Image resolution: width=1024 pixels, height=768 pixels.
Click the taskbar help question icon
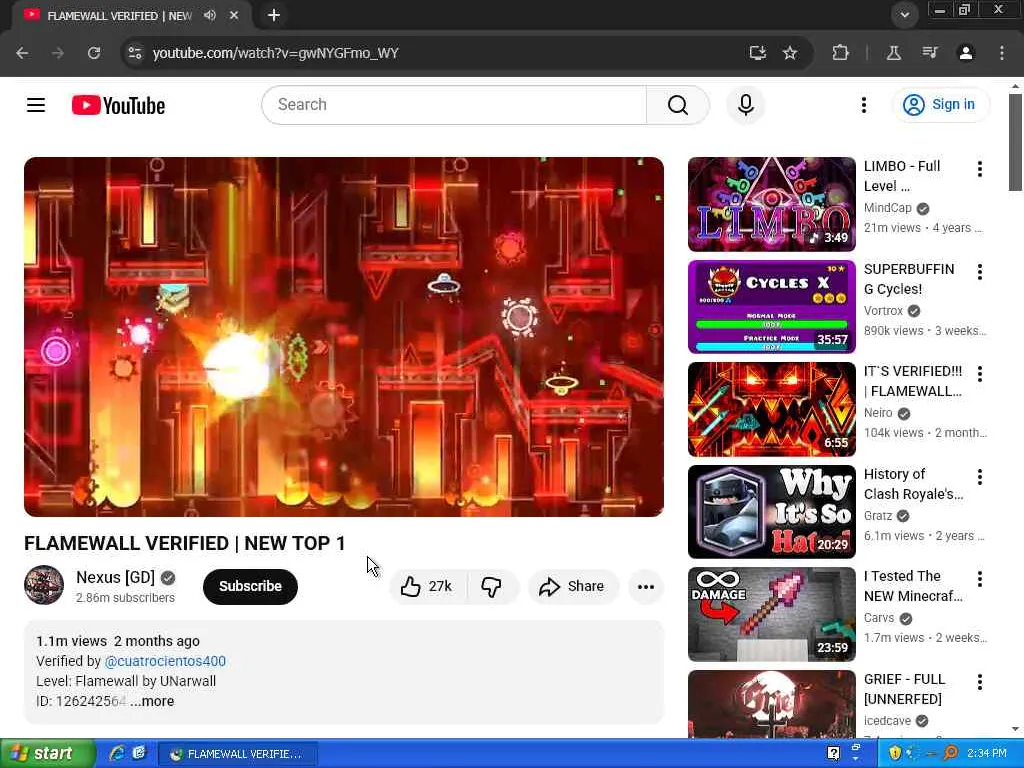833,753
